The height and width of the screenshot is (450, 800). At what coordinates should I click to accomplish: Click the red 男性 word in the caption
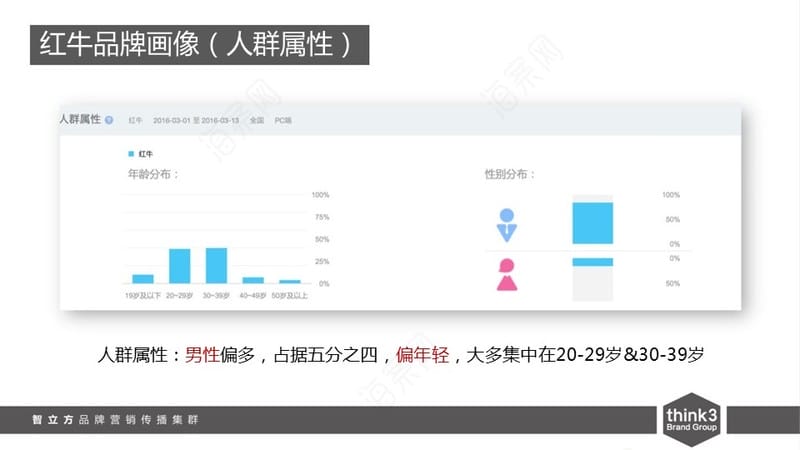click(202, 354)
